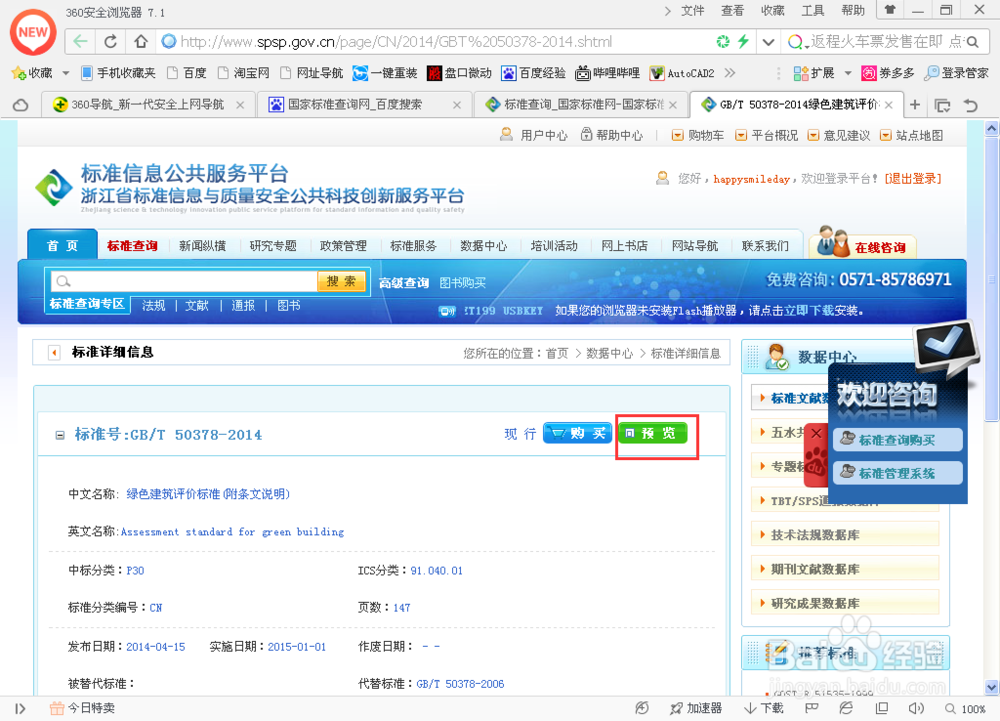Open the replaced standard GB/T 50378-2006 link

pos(460,684)
